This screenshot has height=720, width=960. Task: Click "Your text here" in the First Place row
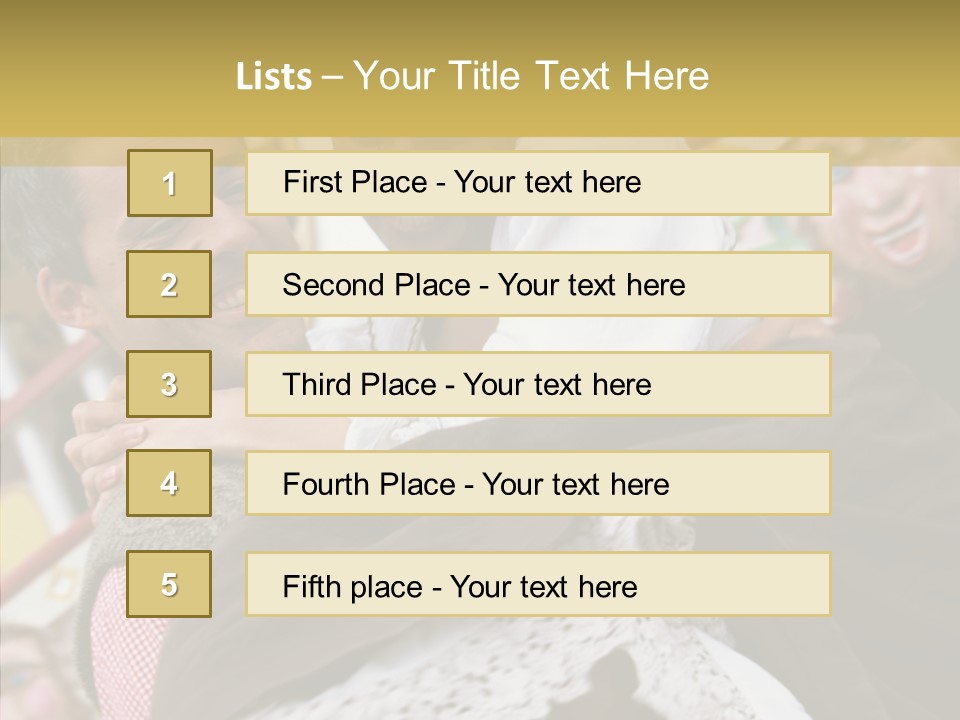pyautogui.click(x=547, y=183)
